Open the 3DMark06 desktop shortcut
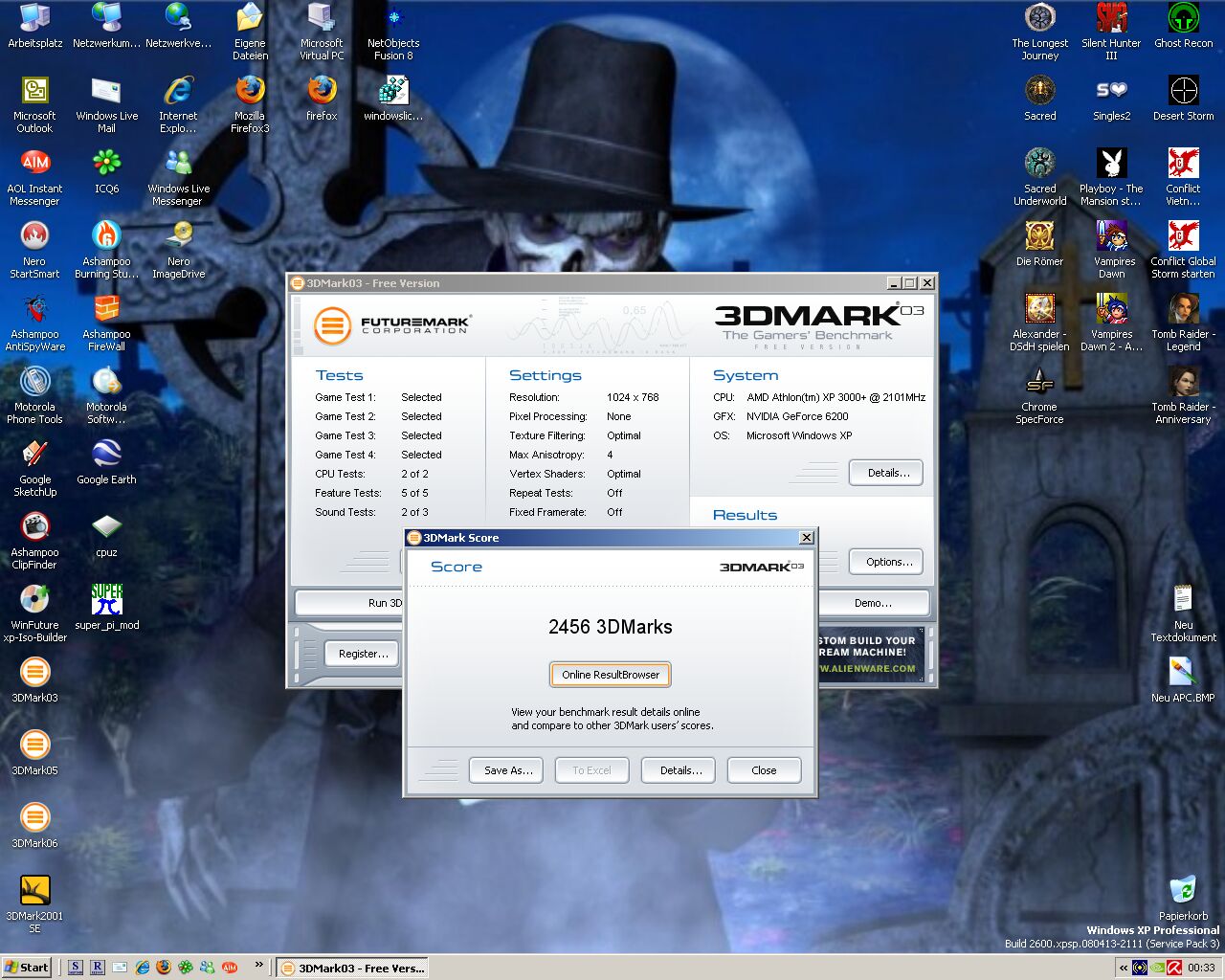Screen dimensions: 1225x980 [35, 826]
